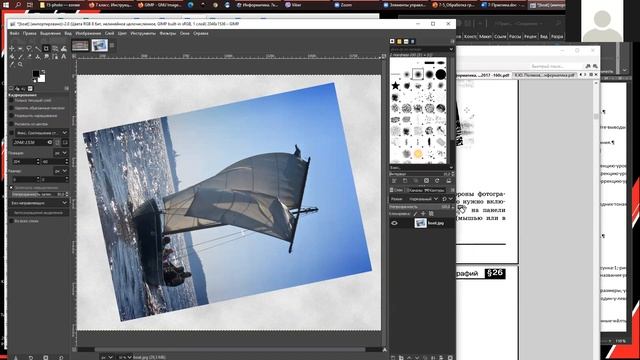Adjust the Highlight opacity slider
The image size is (640, 360).
coord(40,194)
